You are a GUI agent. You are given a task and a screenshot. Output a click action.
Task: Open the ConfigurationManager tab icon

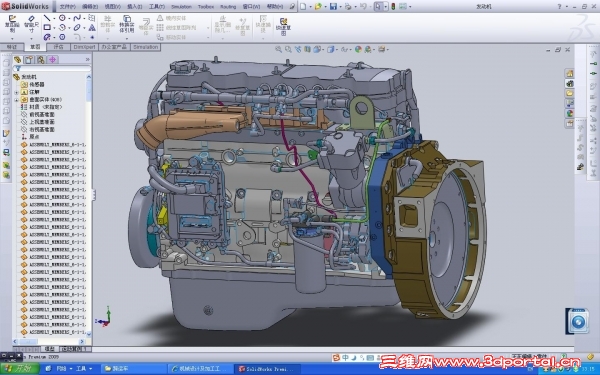pyautogui.click(x=41, y=60)
